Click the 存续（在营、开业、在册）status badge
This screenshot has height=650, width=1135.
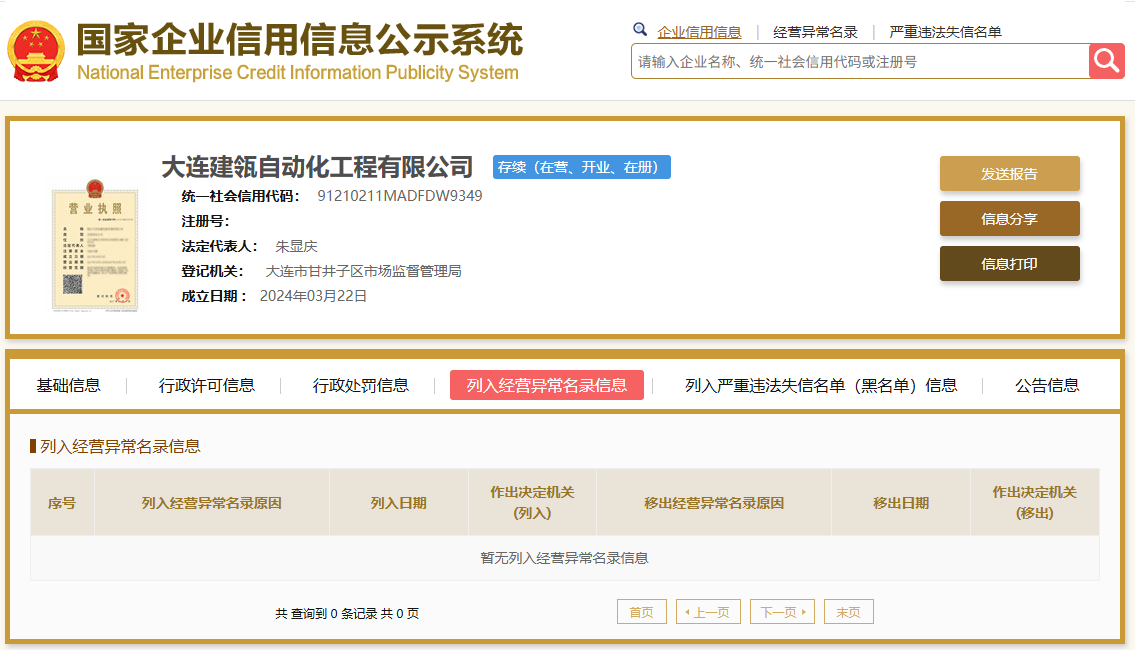(582, 167)
